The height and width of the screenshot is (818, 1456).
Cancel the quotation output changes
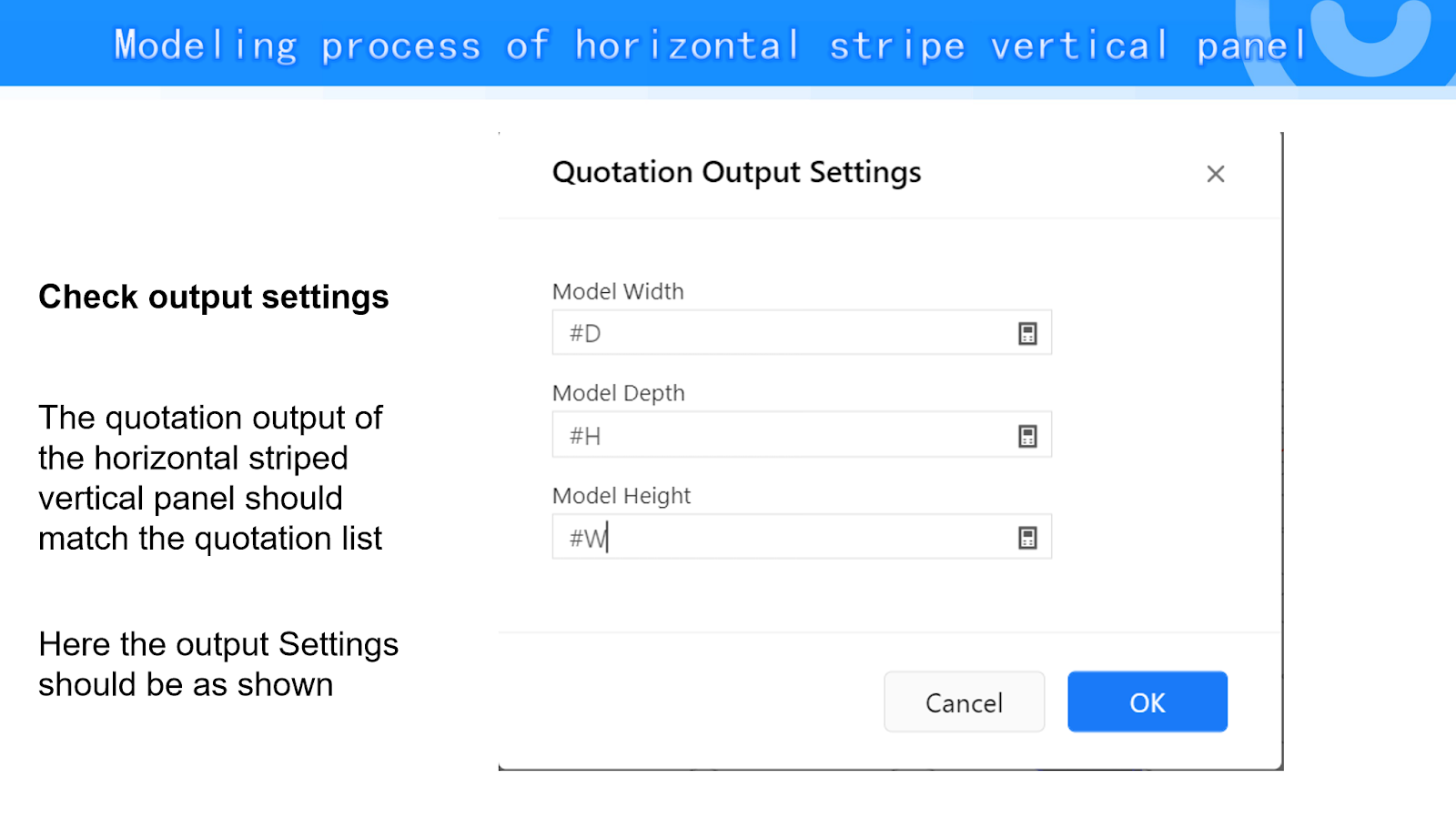tap(964, 702)
